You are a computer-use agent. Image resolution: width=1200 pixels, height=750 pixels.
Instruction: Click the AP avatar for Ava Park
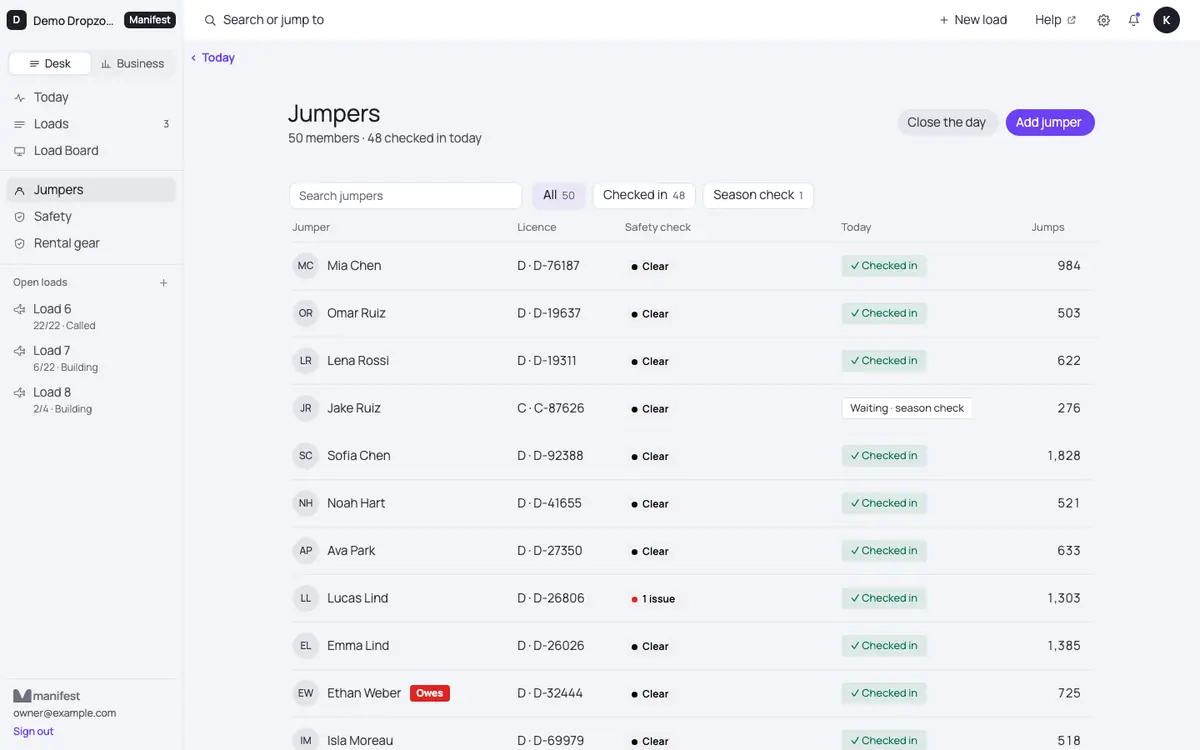tap(306, 551)
